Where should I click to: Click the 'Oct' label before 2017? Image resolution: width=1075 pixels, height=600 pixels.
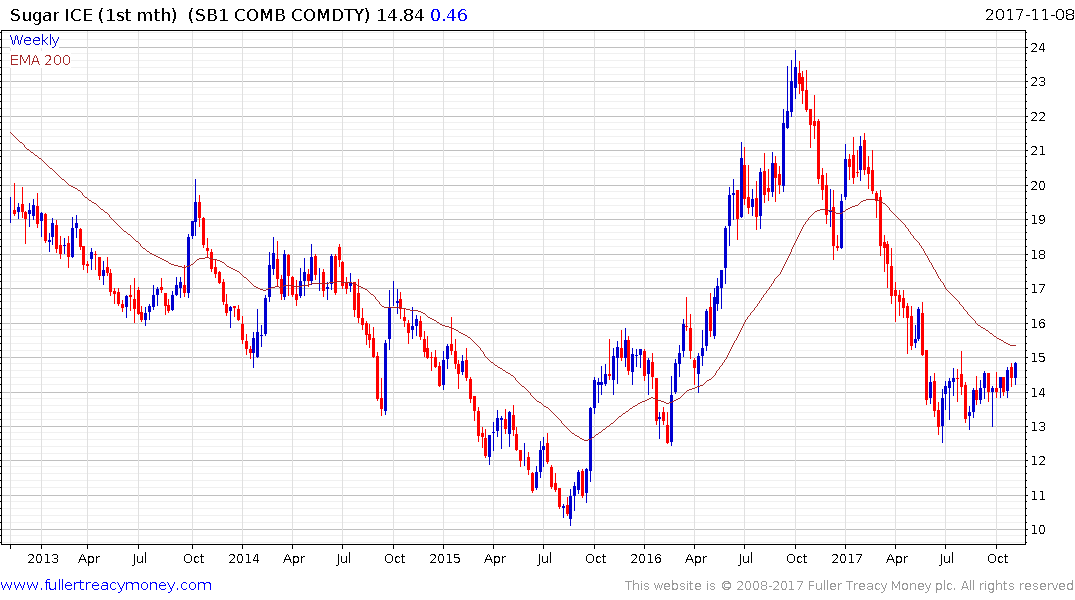(796, 558)
